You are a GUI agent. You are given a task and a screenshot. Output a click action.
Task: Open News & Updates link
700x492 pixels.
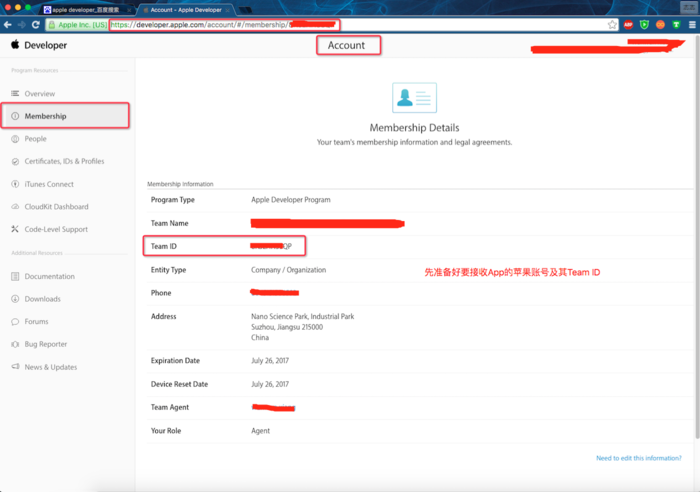tap(50, 367)
